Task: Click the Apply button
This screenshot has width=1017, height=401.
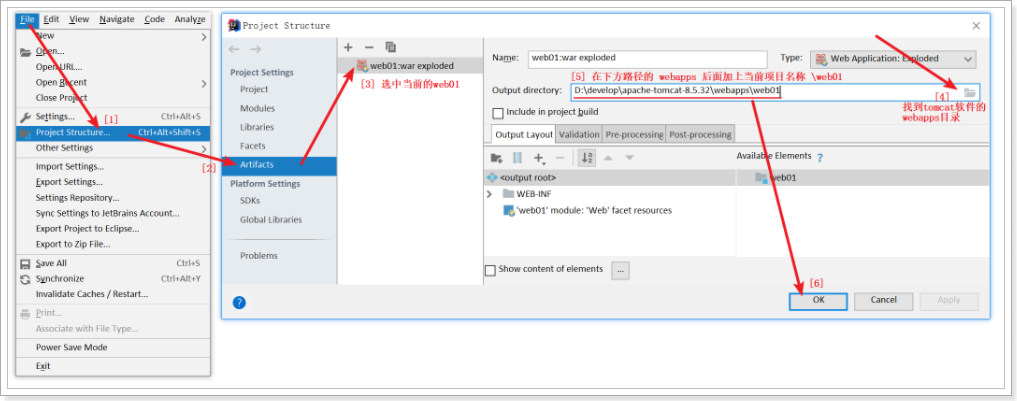Action: click(949, 301)
